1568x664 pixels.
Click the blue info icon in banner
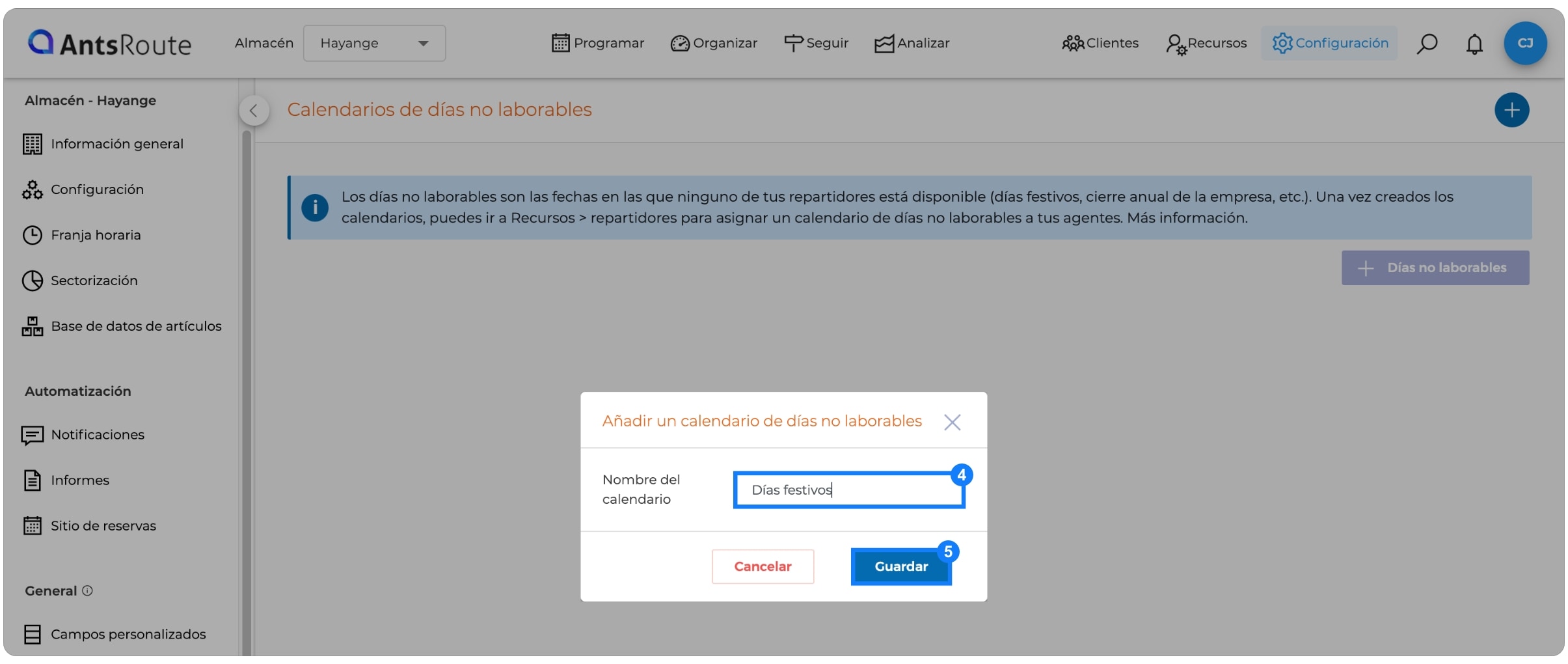315,208
